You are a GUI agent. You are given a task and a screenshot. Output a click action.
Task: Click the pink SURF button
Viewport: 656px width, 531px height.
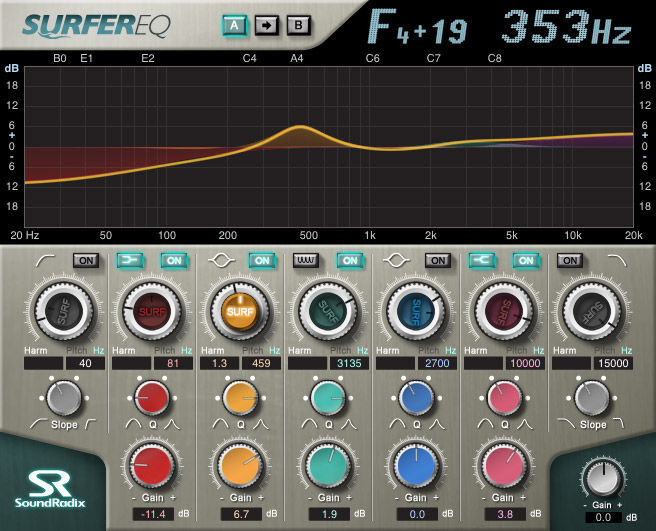504,312
